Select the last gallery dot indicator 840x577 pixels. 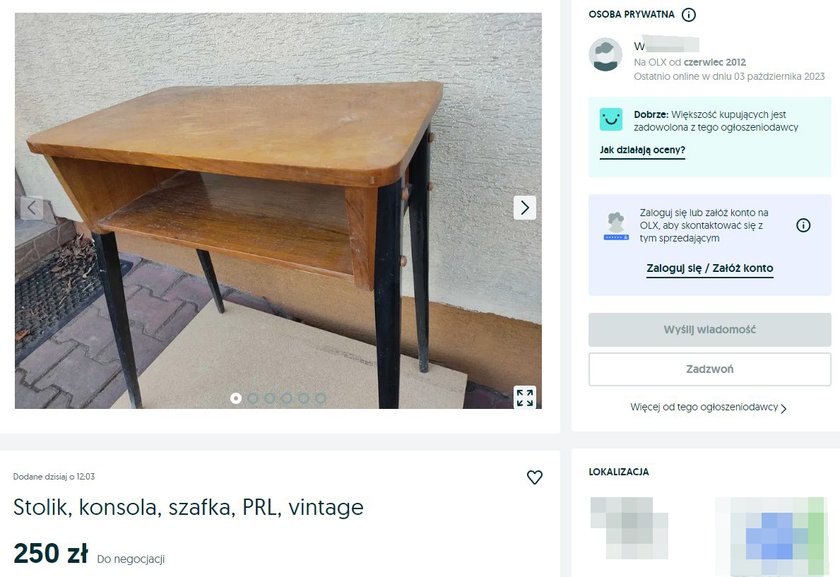pyautogui.click(x=320, y=398)
